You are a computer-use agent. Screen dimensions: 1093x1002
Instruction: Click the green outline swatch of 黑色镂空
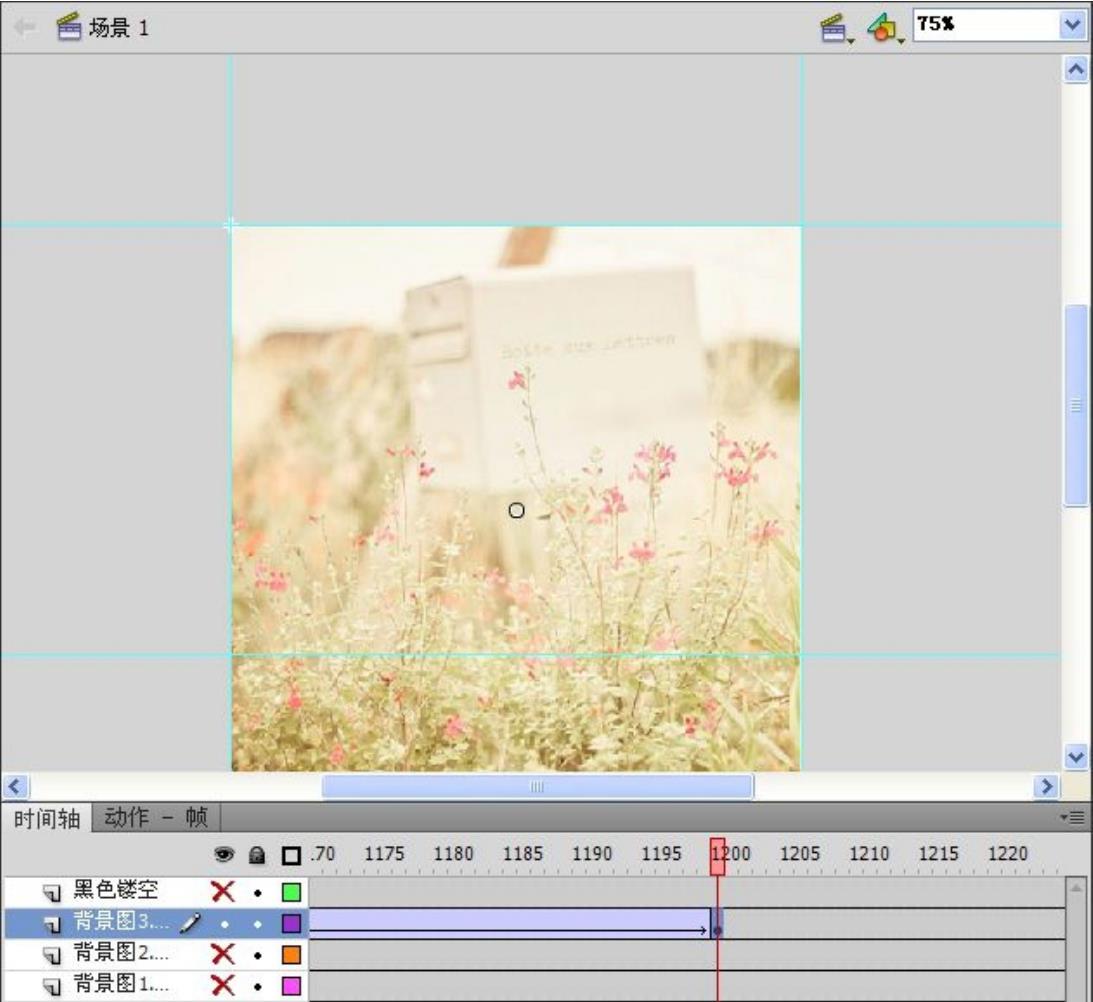click(x=292, y=891)
